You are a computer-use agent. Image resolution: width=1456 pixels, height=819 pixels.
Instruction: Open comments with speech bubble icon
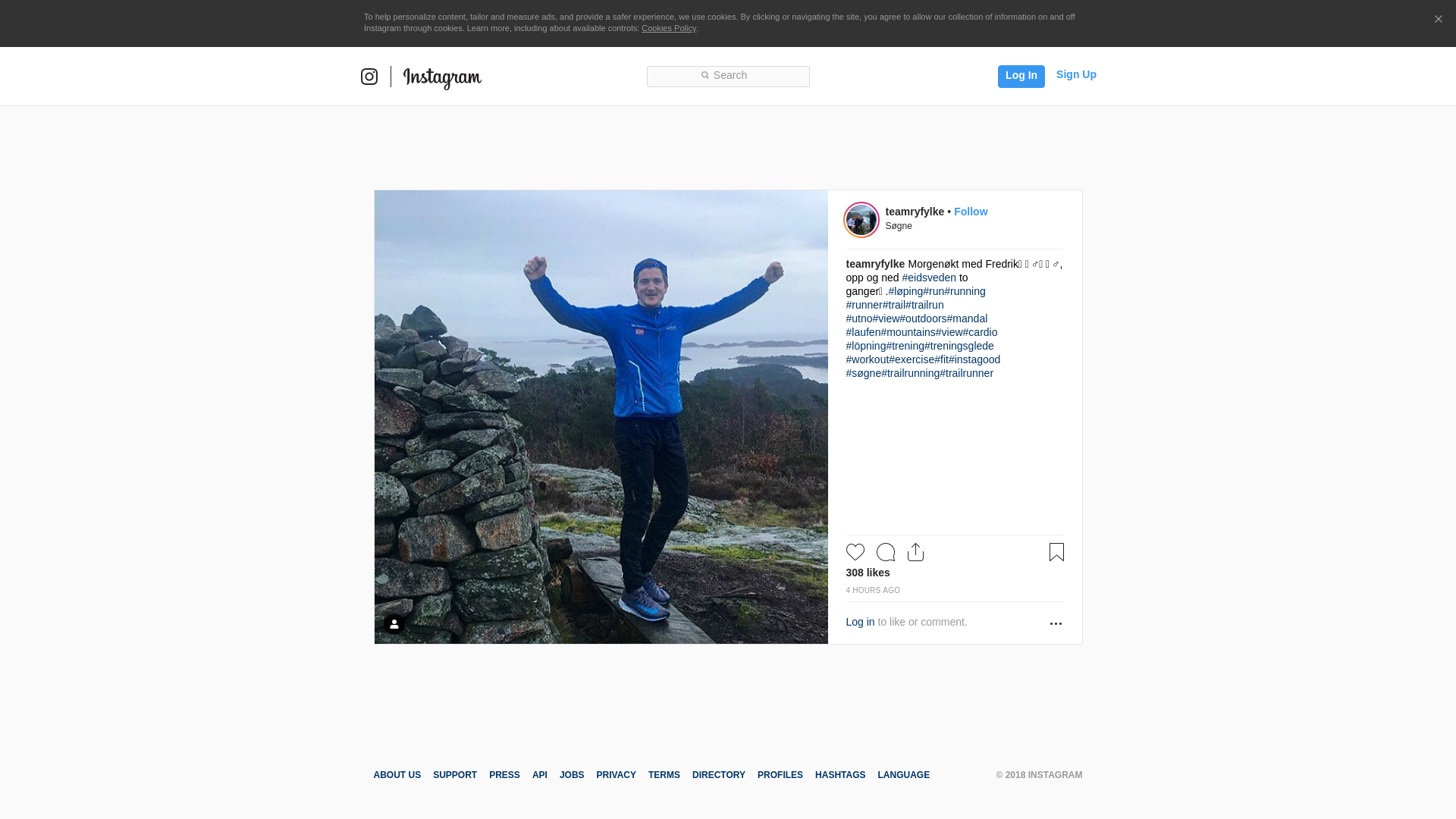tap(885, 552)
